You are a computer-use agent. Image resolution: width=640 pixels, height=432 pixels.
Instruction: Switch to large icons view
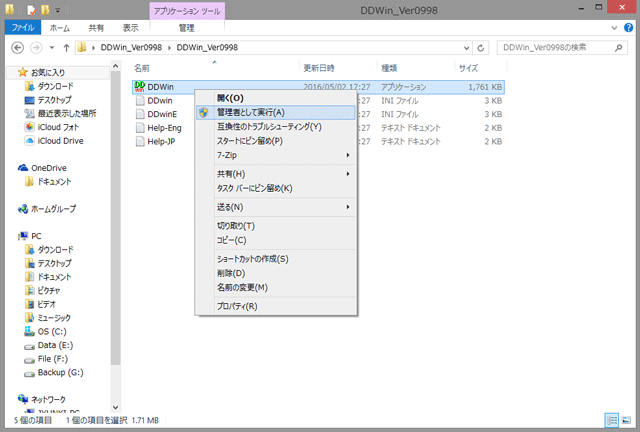626,420
